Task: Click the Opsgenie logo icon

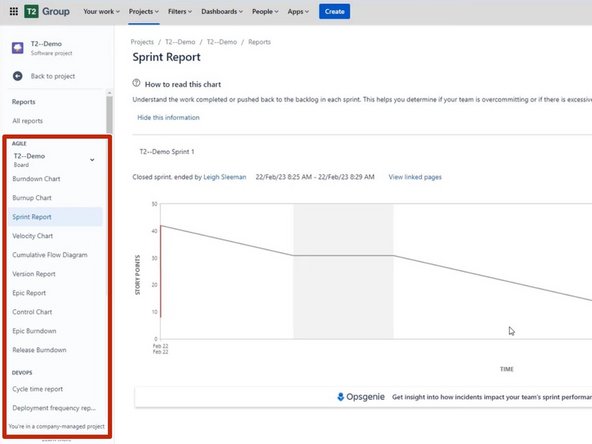Action: tap(341, 397)
